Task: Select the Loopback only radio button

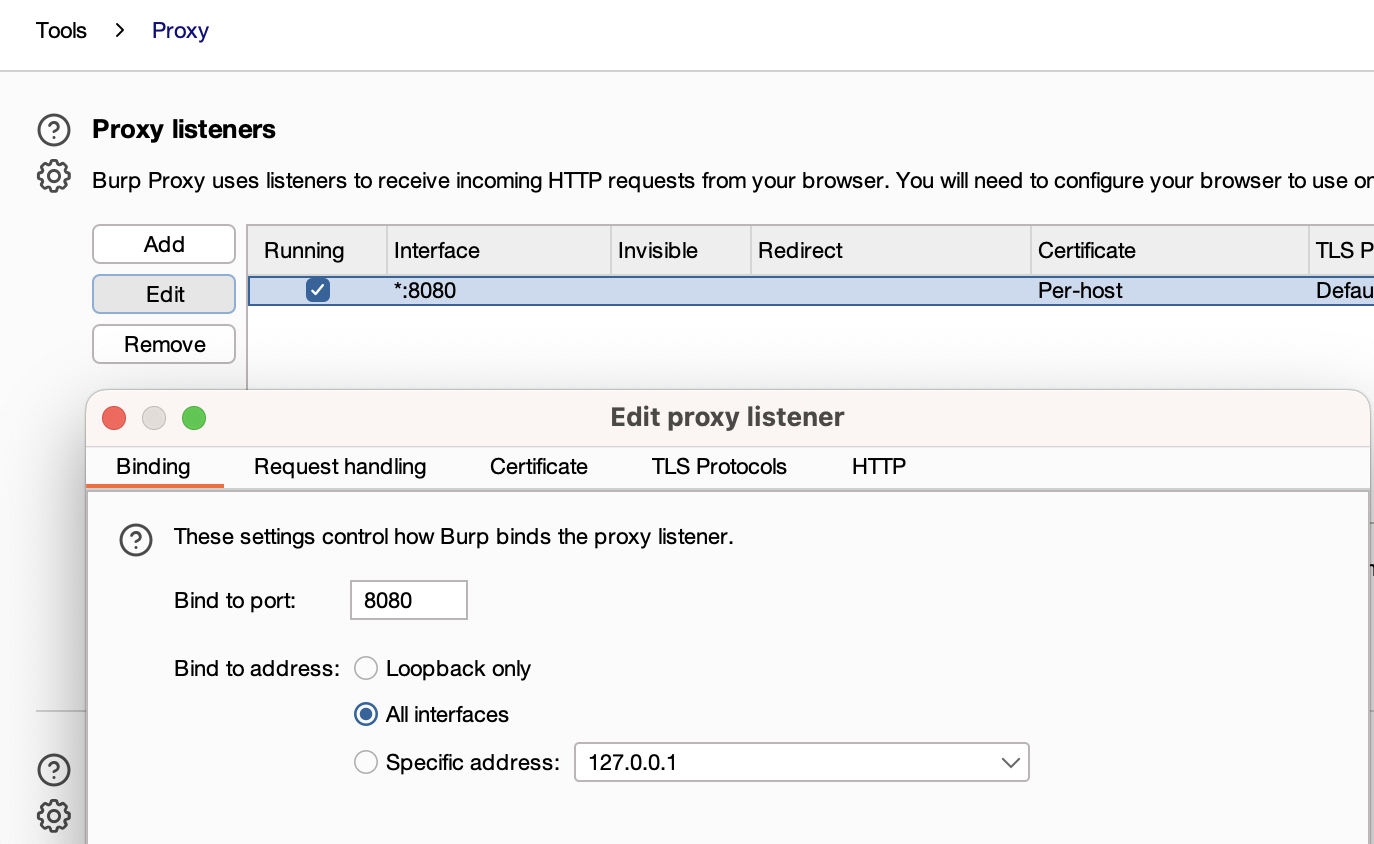Action: 366,668
